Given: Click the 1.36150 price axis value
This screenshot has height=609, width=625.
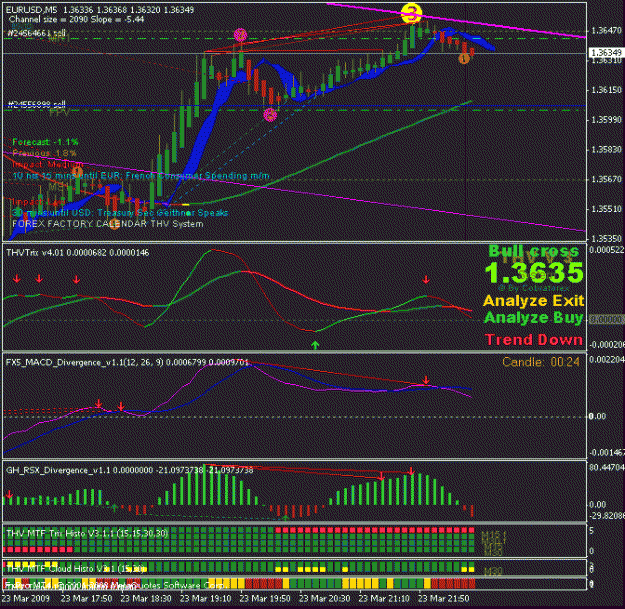Looking at the screenshot, I should coord(607,90).
